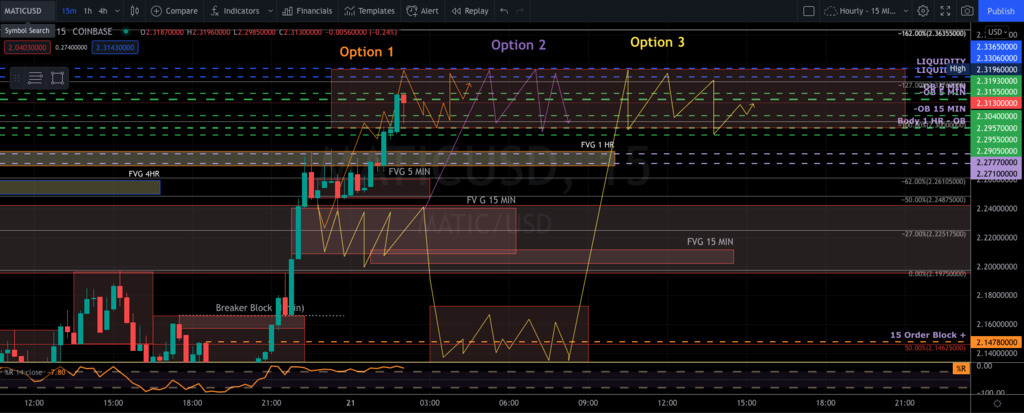
Task: Click the undo arrow in the toolbar
Action: [x=504, y=11]
